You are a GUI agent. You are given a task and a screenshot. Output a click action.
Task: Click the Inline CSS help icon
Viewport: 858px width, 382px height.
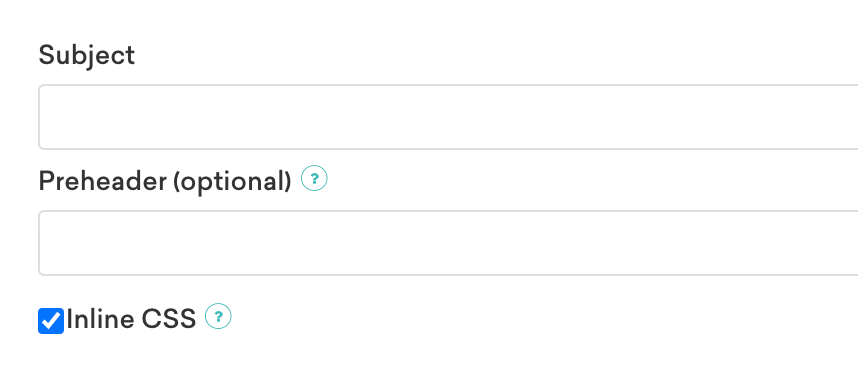pyautogui.click(x=218, y=316)
